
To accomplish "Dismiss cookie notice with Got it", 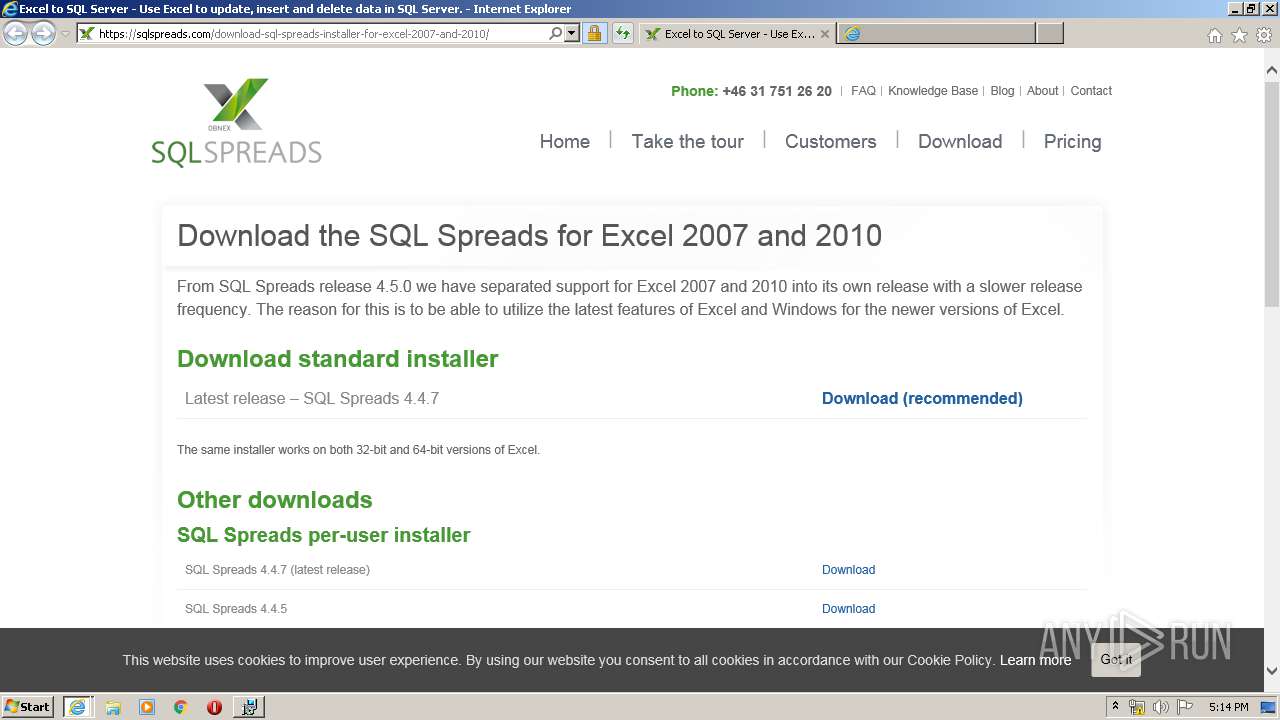I will (1116, 660).
